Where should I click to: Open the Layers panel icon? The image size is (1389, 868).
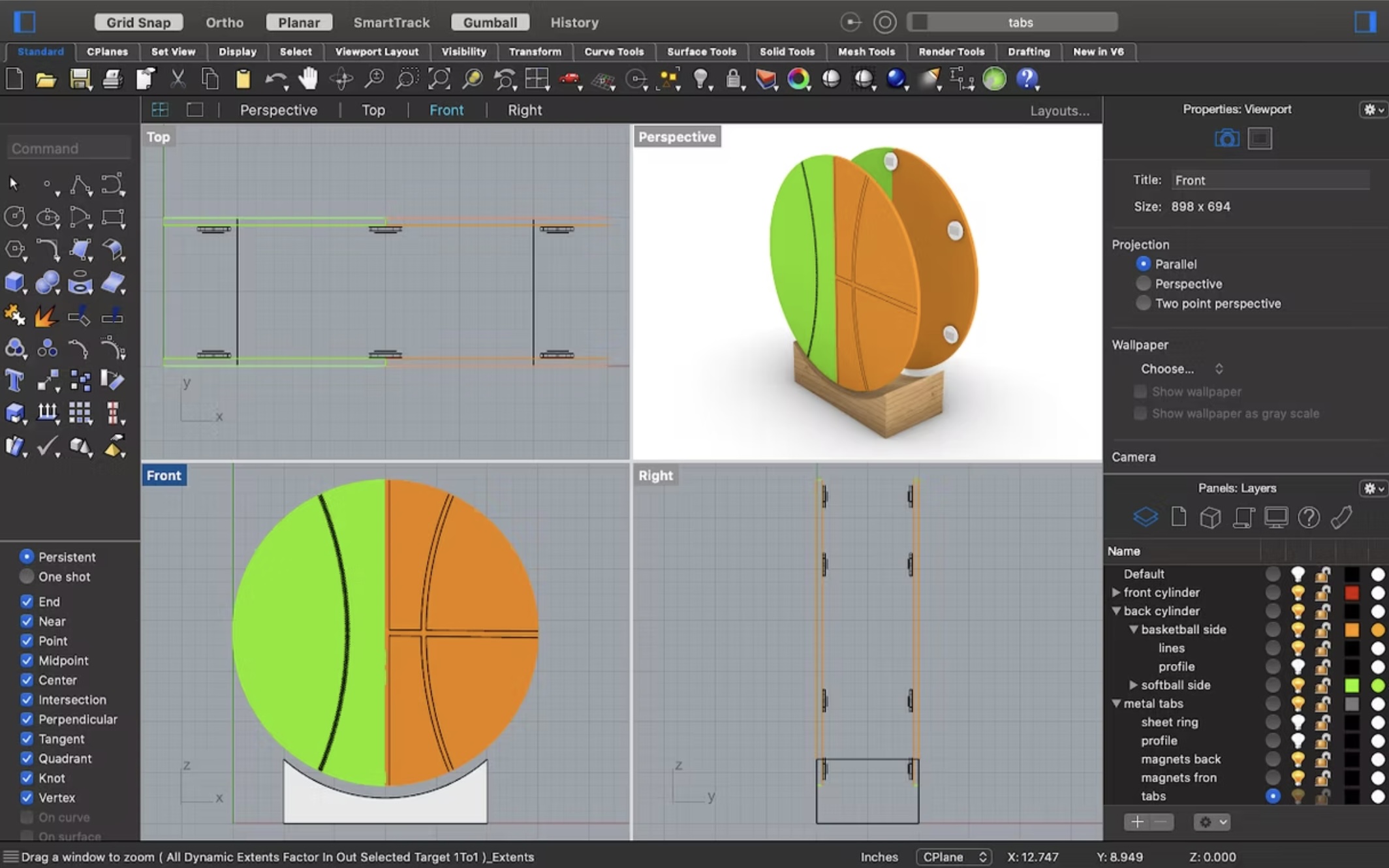(1146, 517)
